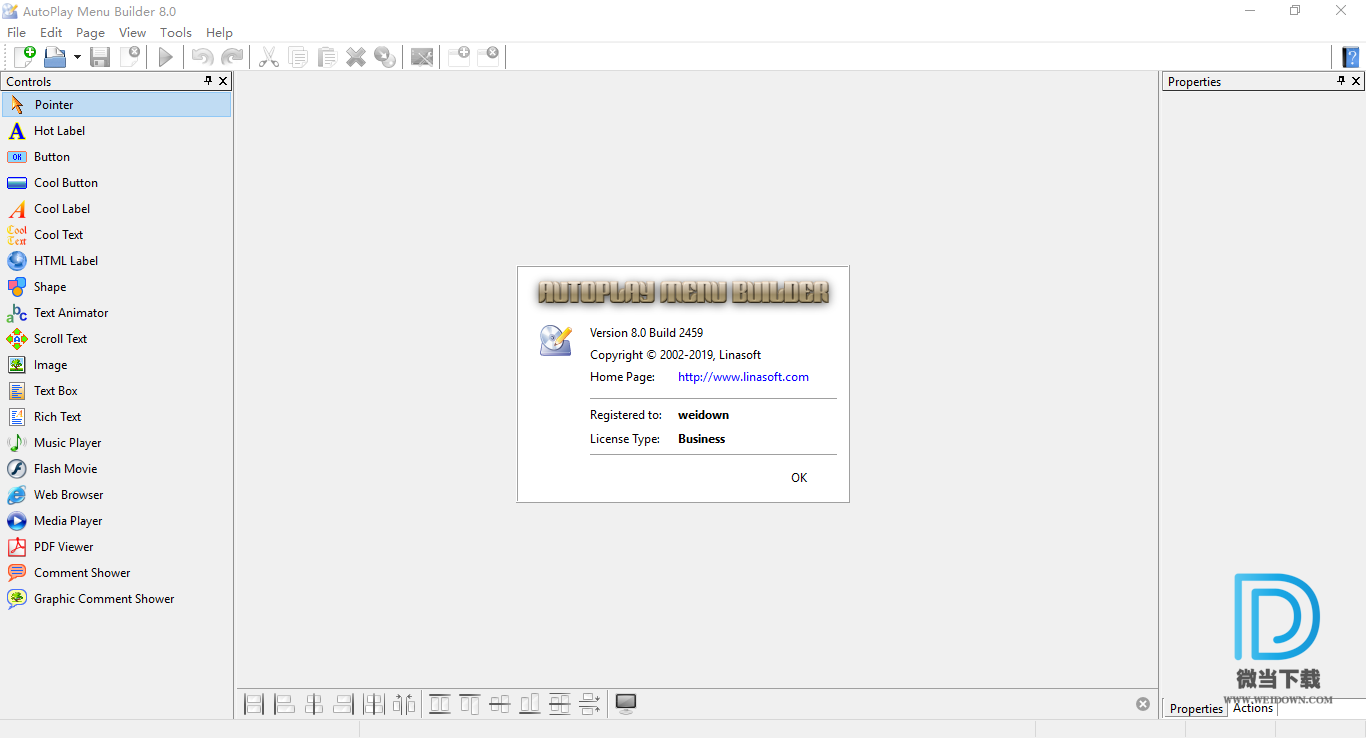1366x738 pixels.
Task: Switch to the Actions tab
Action: click(x=1253, y=708)
